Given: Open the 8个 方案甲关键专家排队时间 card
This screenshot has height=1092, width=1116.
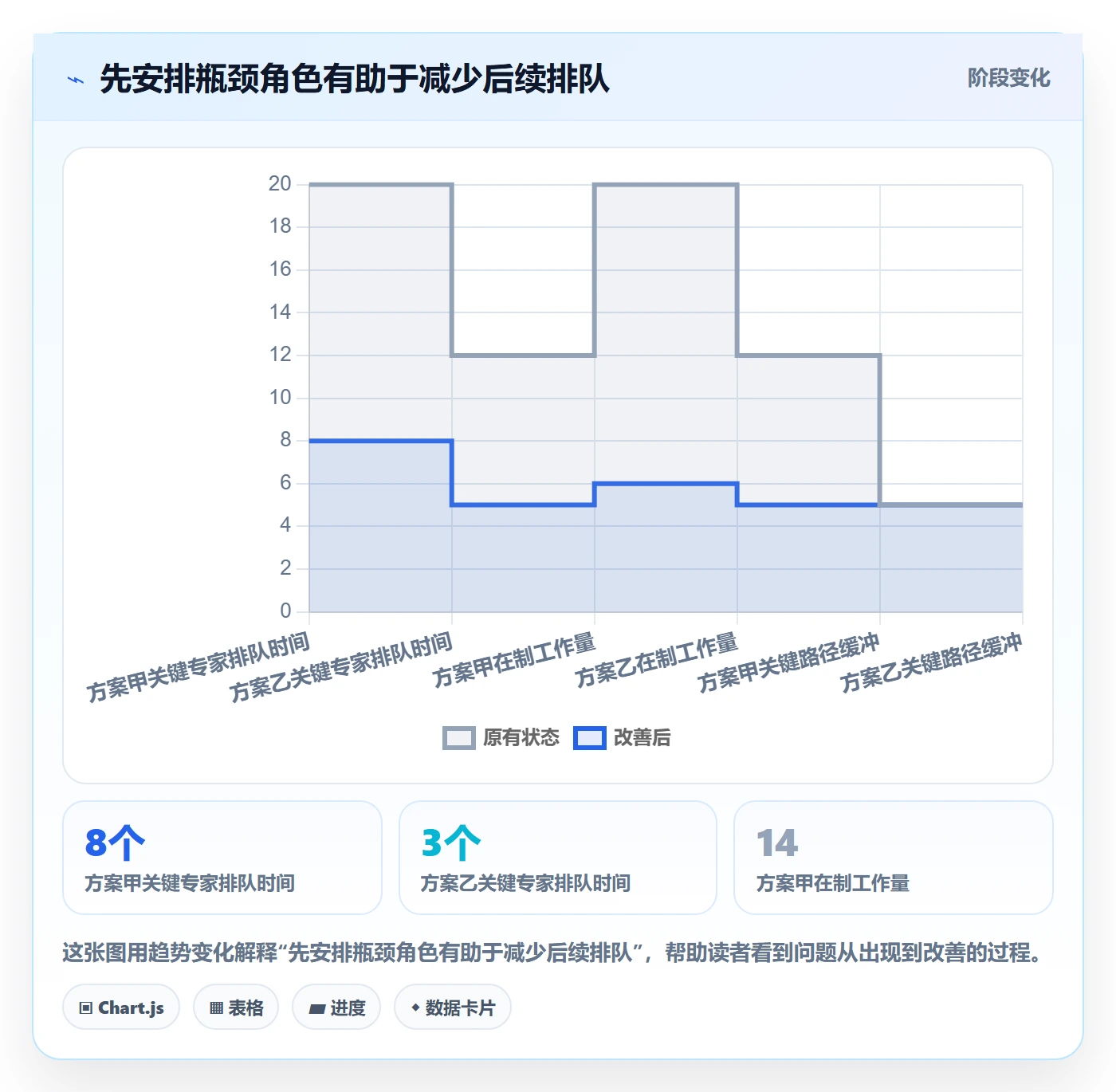Looking at the screenshot, I should pyautogui.click(x=222, y=858).
